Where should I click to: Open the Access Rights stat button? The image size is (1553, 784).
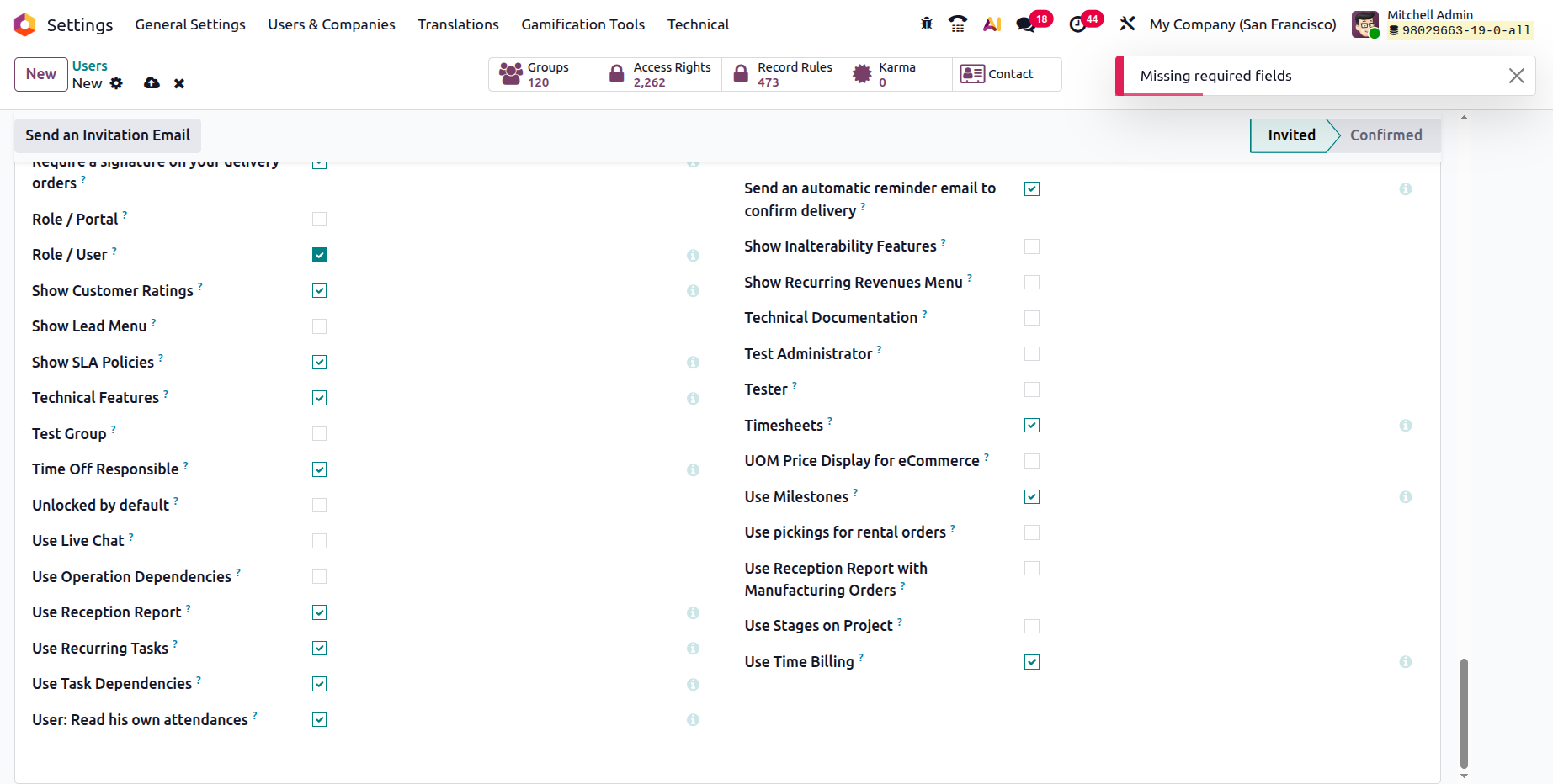click(x=660, y=74)
